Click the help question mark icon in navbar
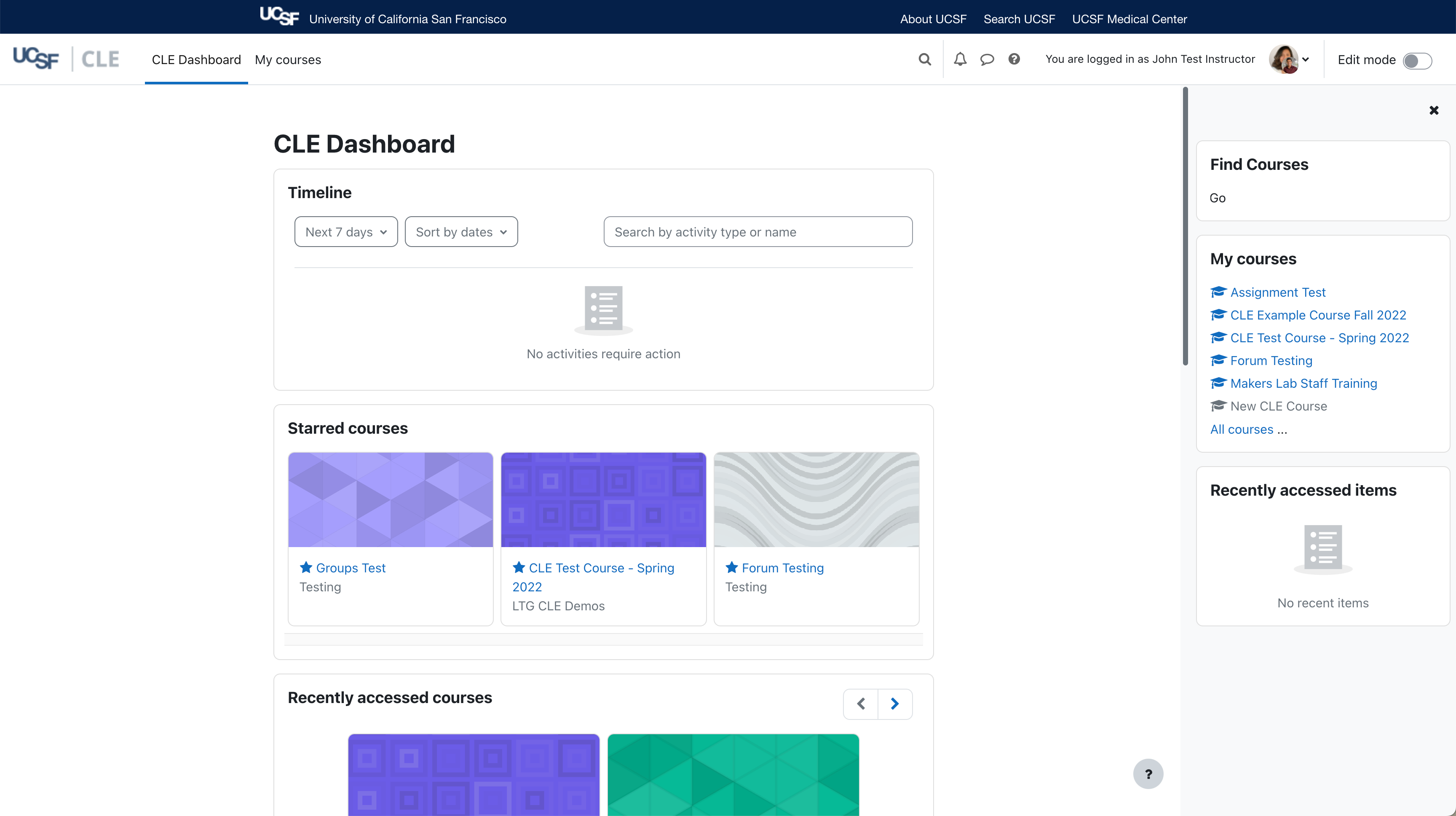Screen dimensions: 1456x816 (x=1014, y=59)
